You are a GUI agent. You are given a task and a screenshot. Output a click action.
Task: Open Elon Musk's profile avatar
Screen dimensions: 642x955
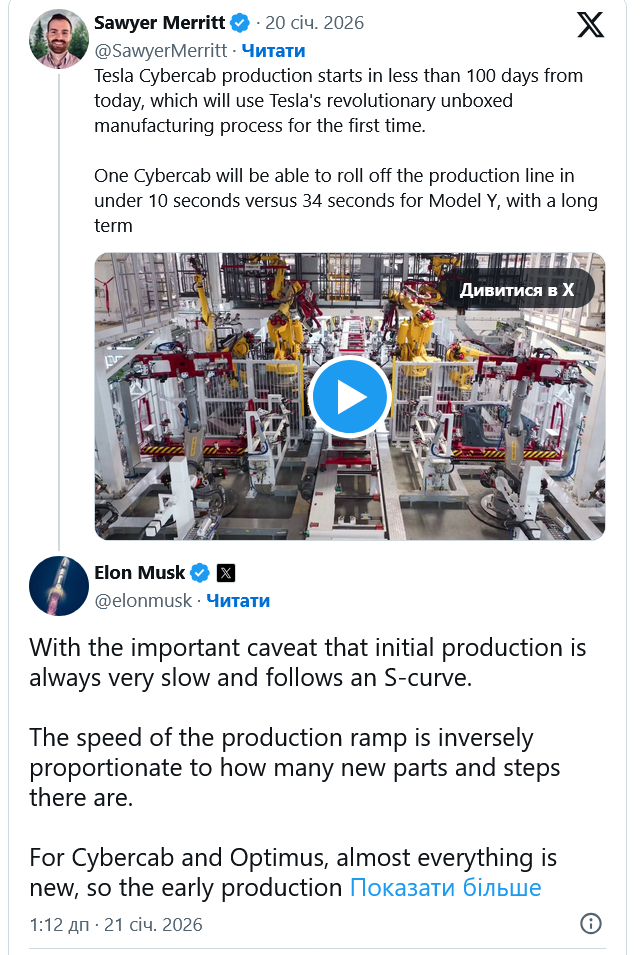click(59, 585)
